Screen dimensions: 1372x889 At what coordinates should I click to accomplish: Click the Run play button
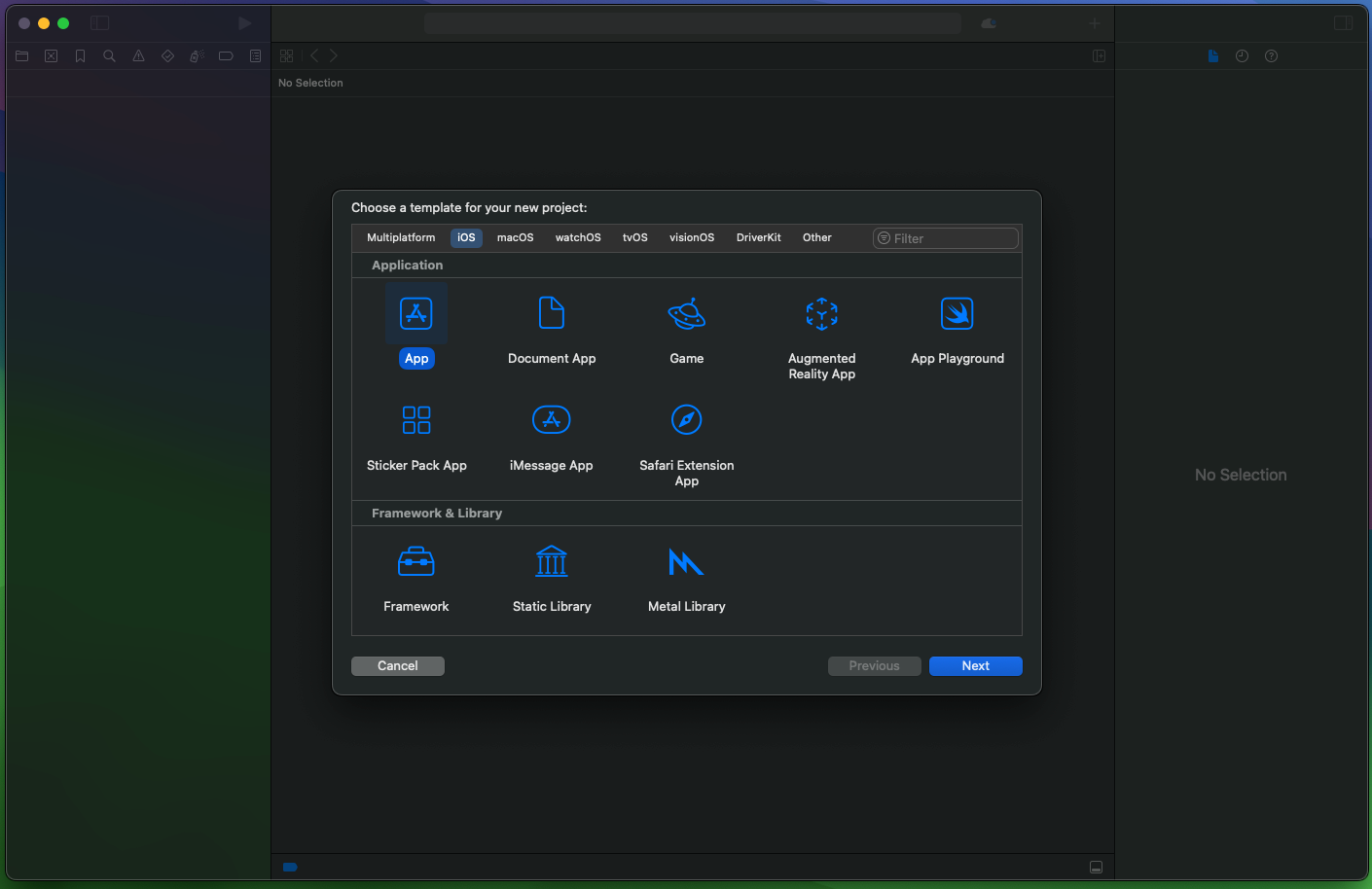(245, 23)
